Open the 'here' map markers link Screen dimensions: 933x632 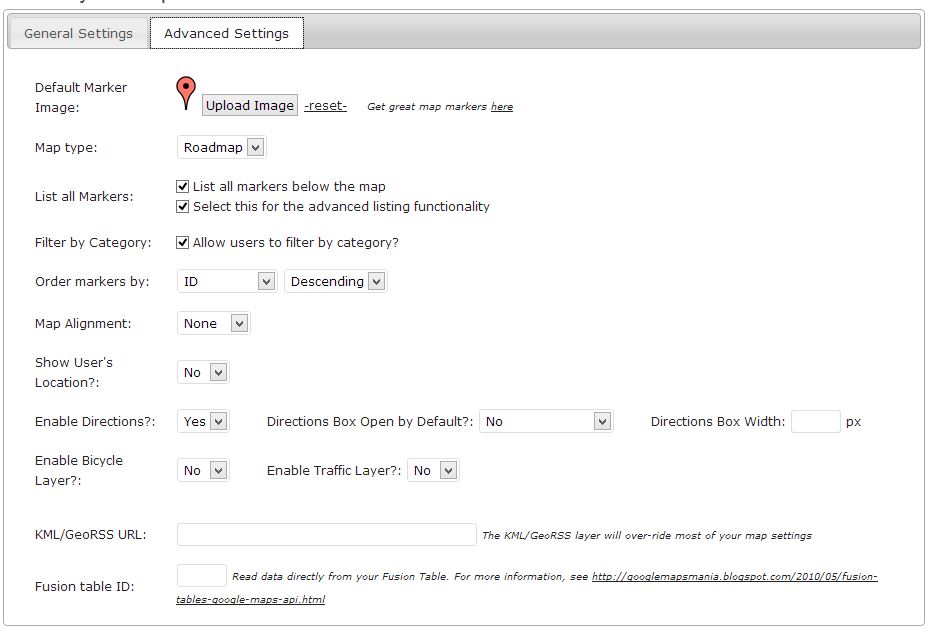click(501, 107)
